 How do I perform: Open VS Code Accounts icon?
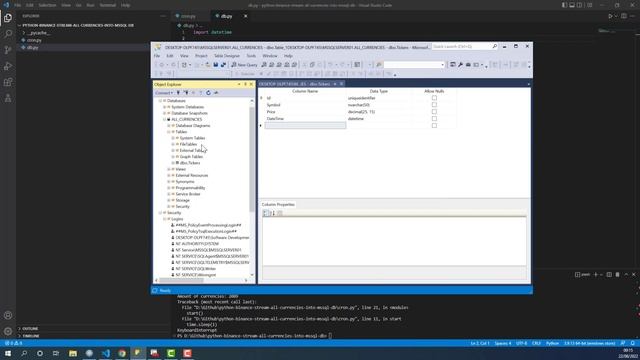click(8, 315)
